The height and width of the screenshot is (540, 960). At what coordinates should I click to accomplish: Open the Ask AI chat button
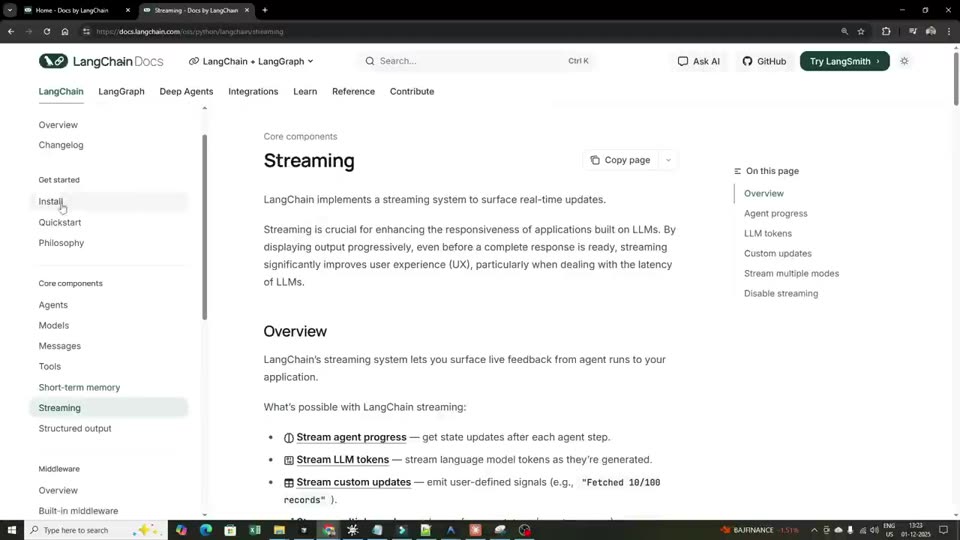[x=699, y=61]
